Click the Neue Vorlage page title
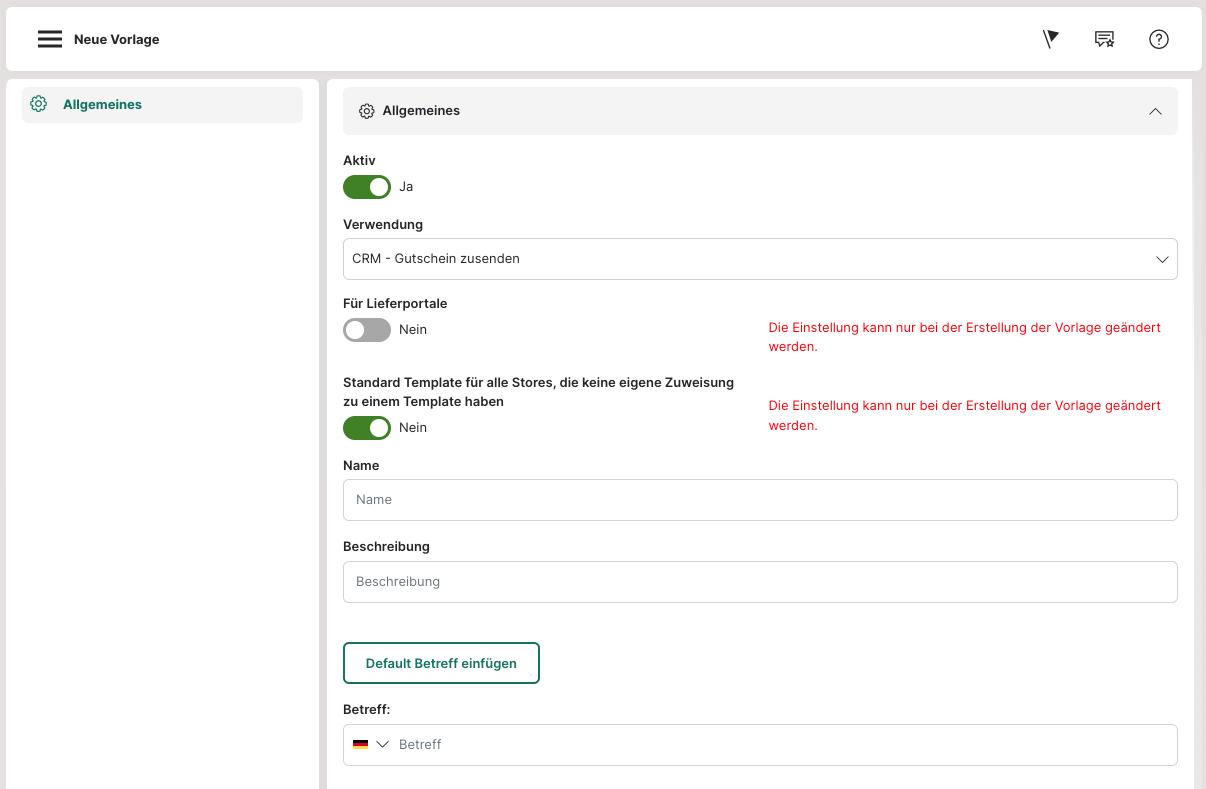This screenshot has width=1206, height=789. tap(117, 40)
